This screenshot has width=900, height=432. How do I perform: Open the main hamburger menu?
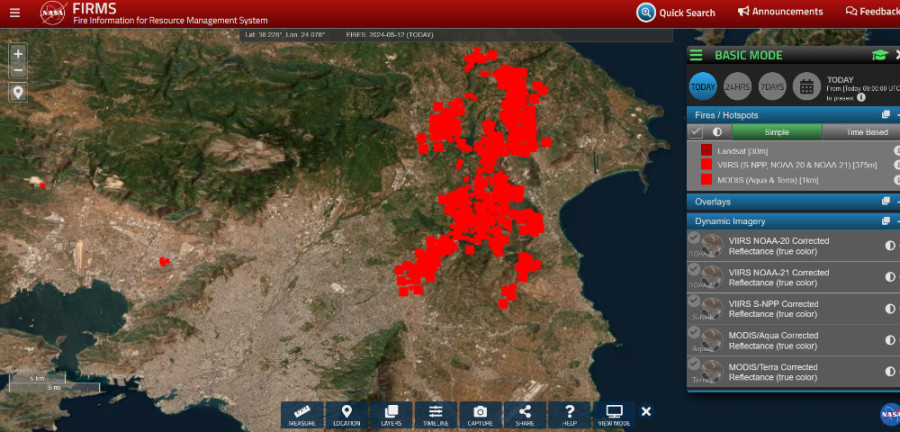pyautogui.click(x=14, y=13)
